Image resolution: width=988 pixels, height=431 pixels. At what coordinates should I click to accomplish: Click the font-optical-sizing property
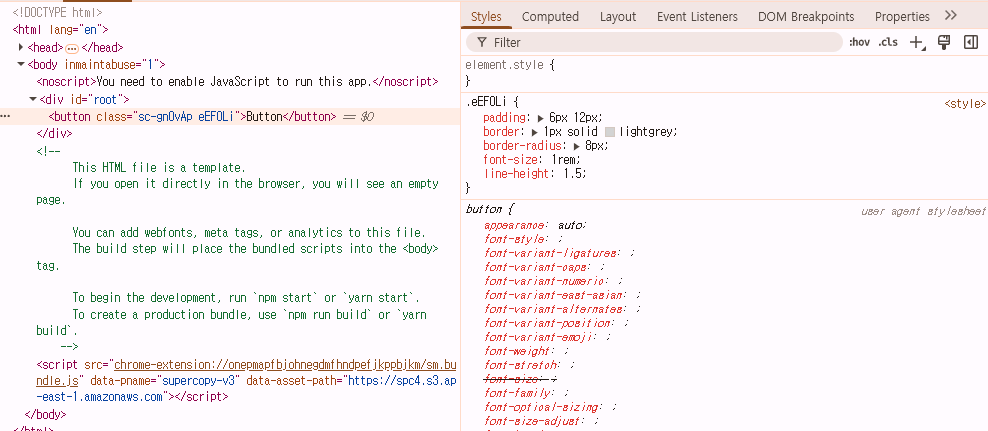542,407
